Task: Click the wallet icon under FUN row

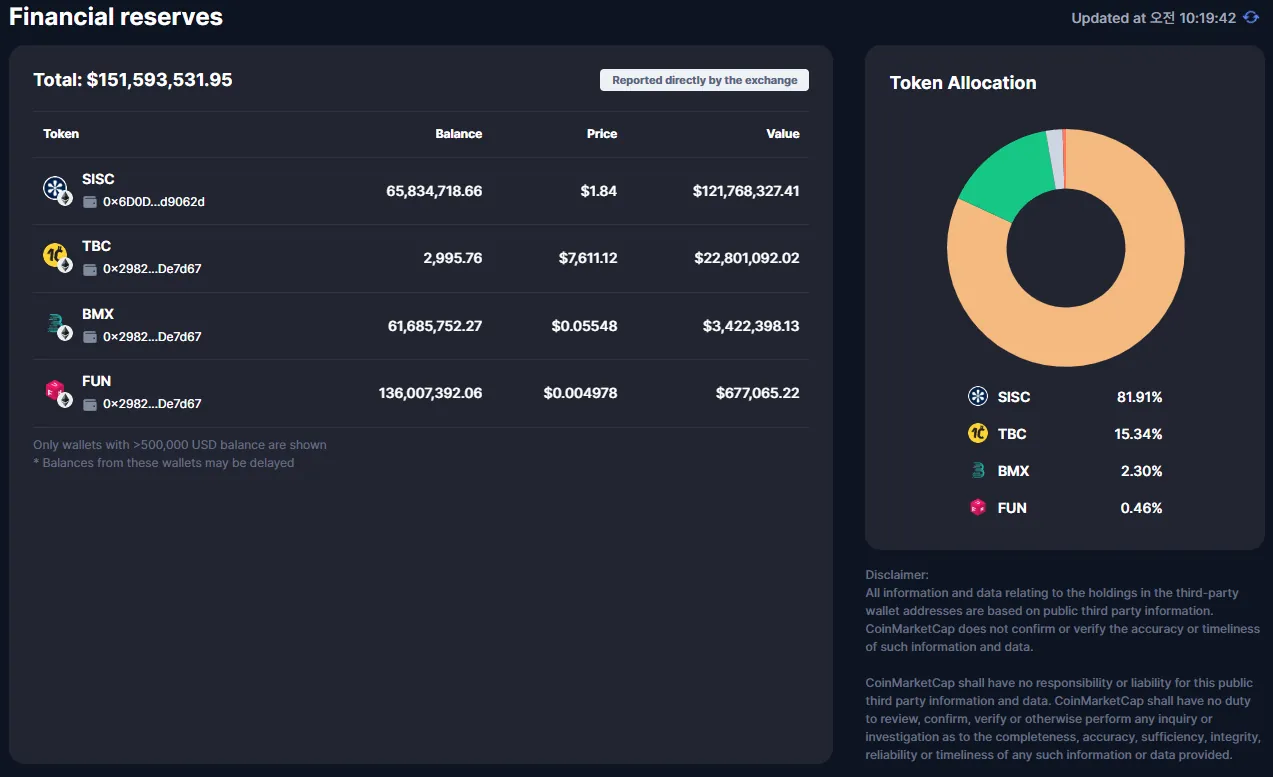Action: 90,404
